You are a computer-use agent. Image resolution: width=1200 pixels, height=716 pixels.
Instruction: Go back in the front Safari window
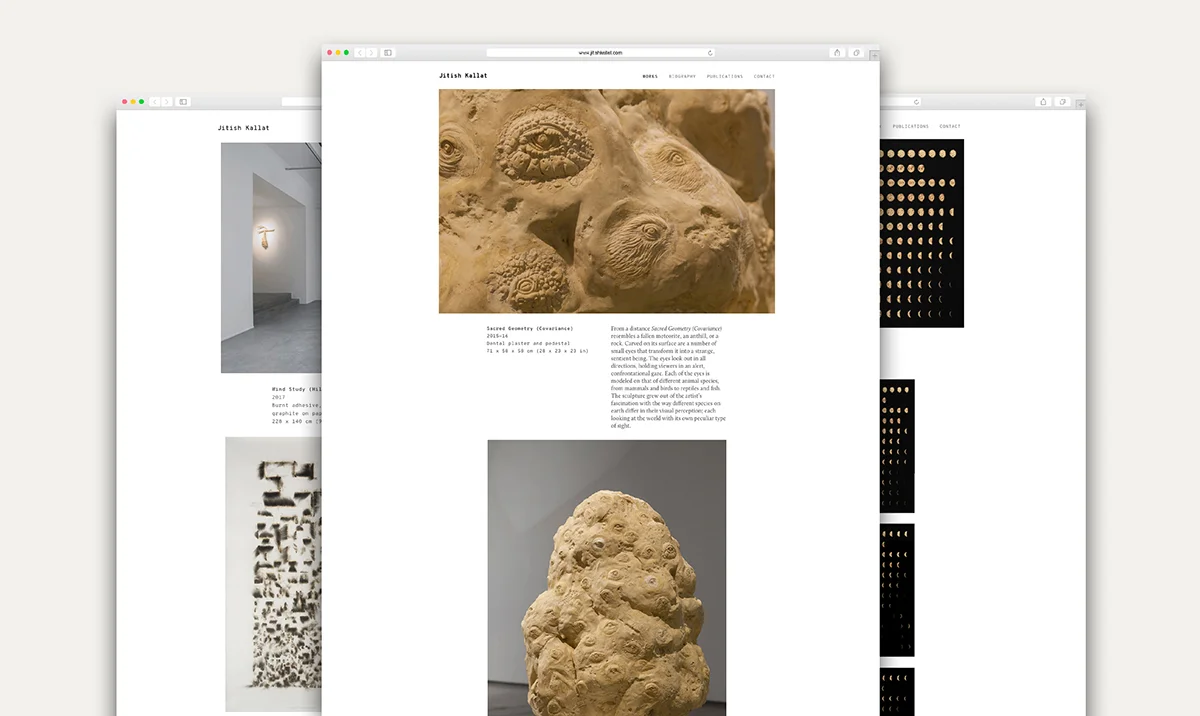click(360, 52)
